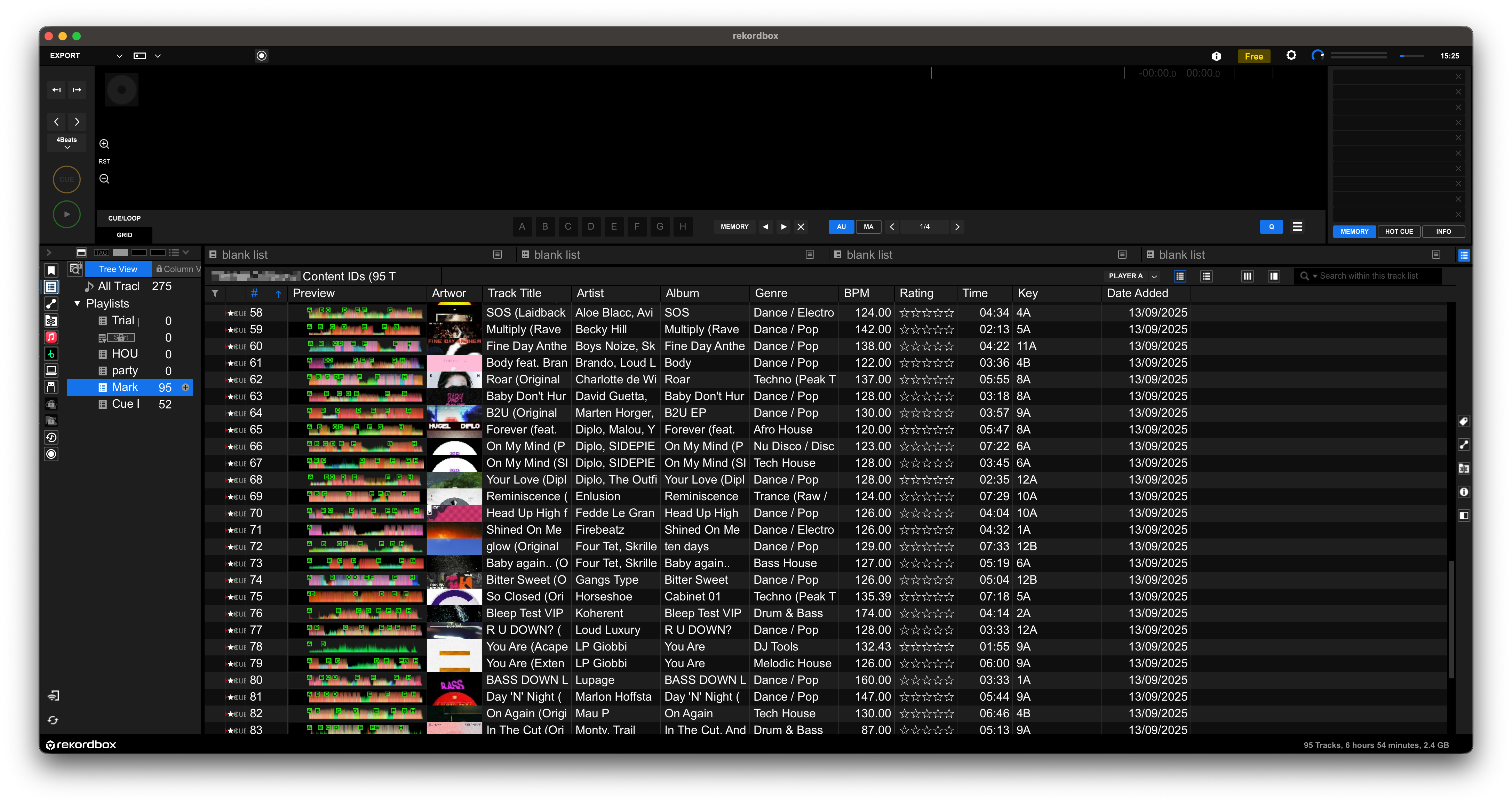This screenshot has height=805, width=1512.
Task: Click the yellow Free plan button
Action: coord(1253,56)
